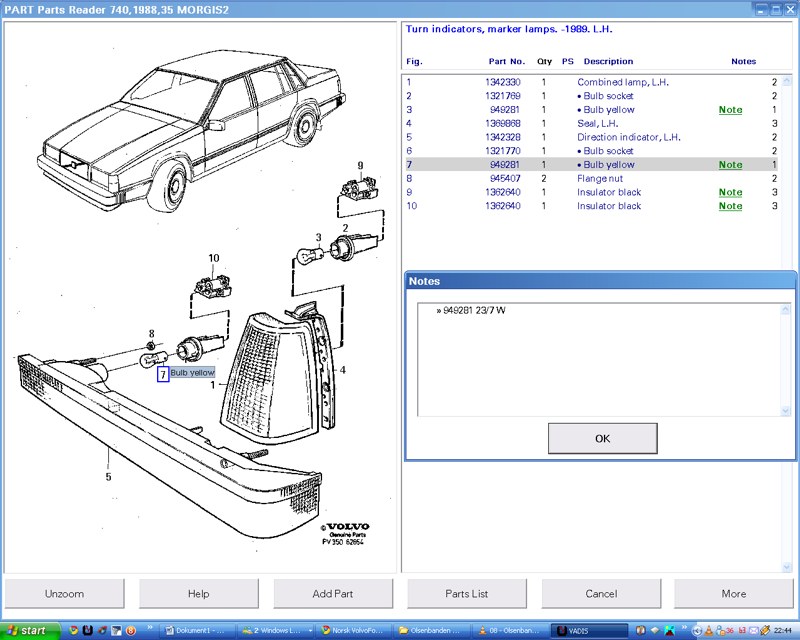This screenshot has width=800, height=640.
Task: Click Notes text area scrollbar down arrow
Action: (x=785, y=410)
